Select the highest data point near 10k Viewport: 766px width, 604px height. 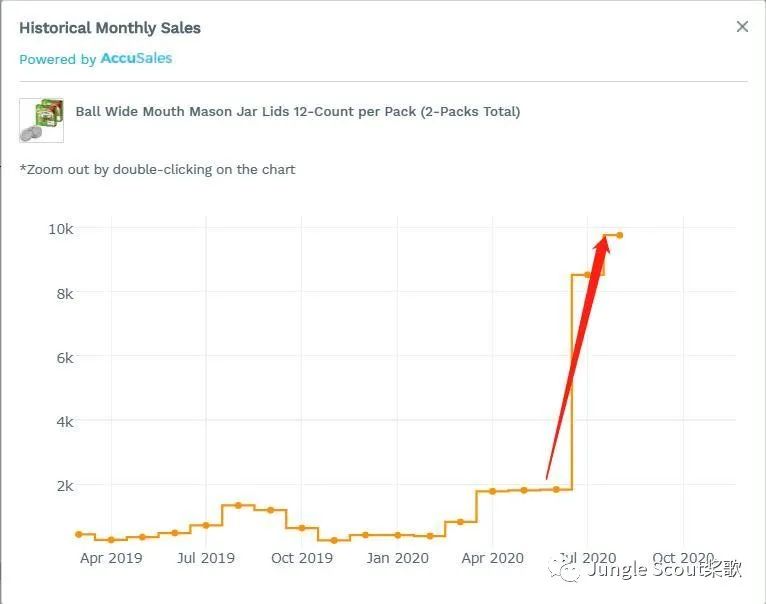[620, 235]
